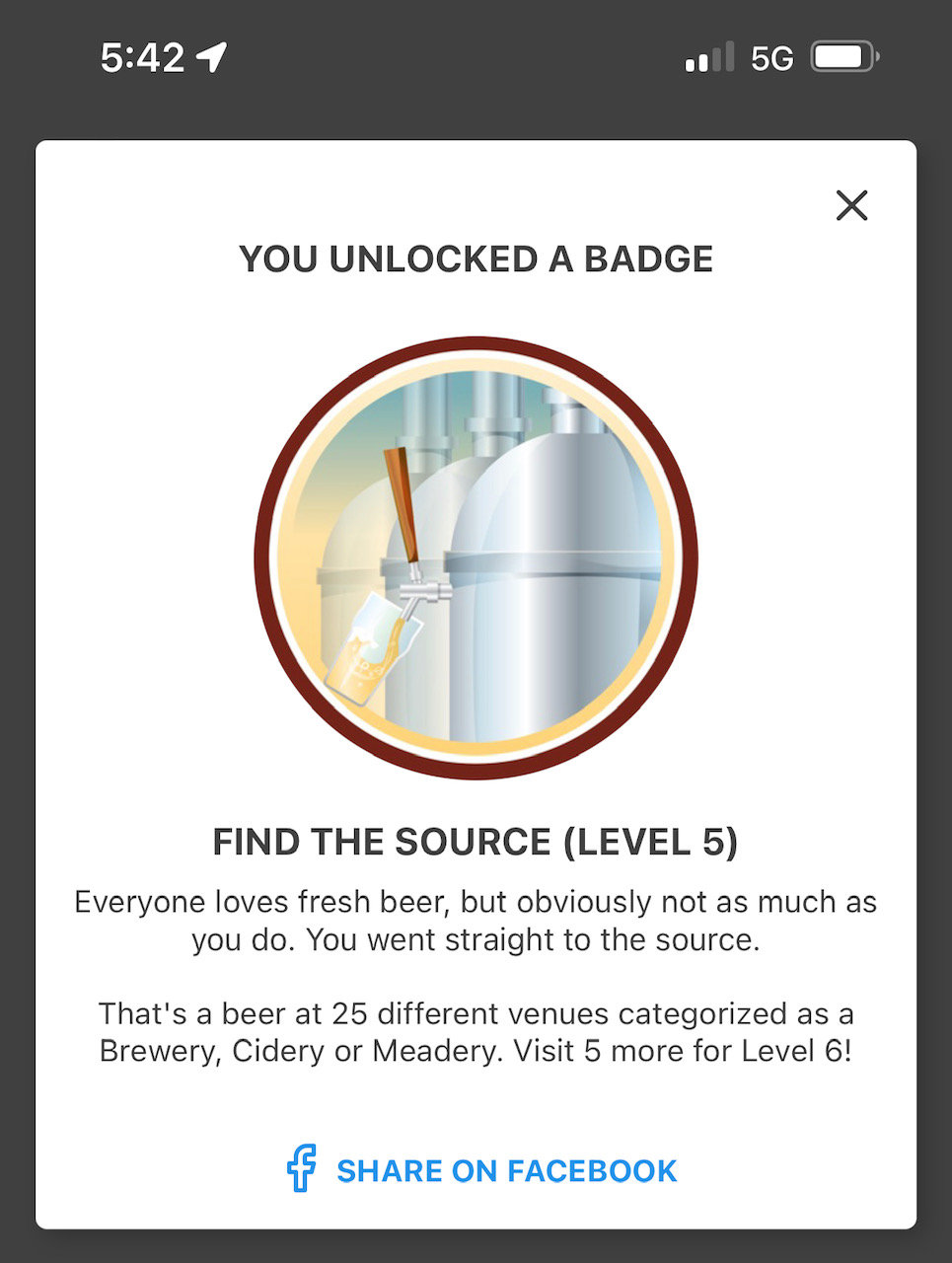This screenshot has height=1263, width=952.
Task: Click the Facebook logo icon
Action: pyautogui.click(x=302, y=1169)
